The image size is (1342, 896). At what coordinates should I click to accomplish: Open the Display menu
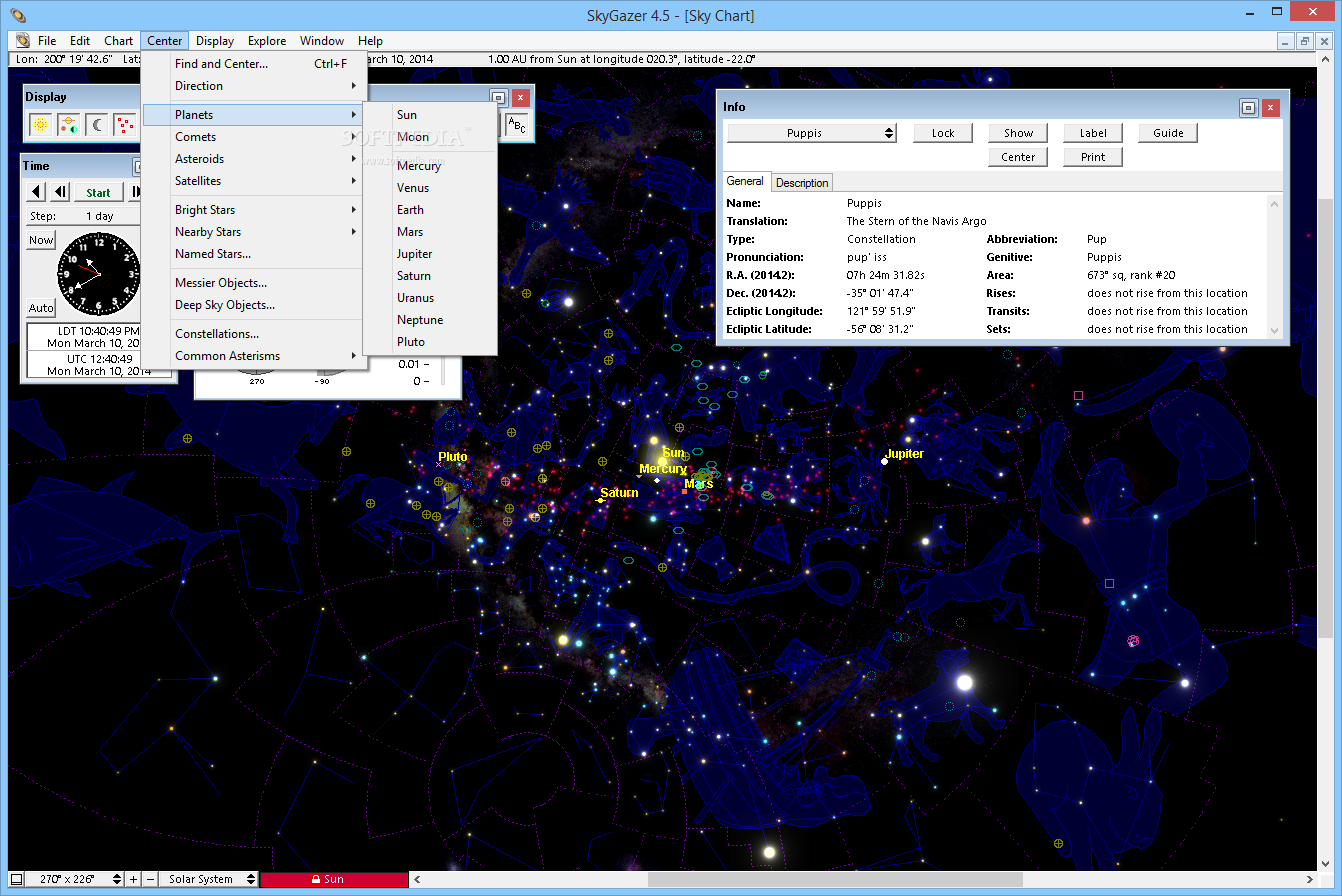[x=215, y=41]
